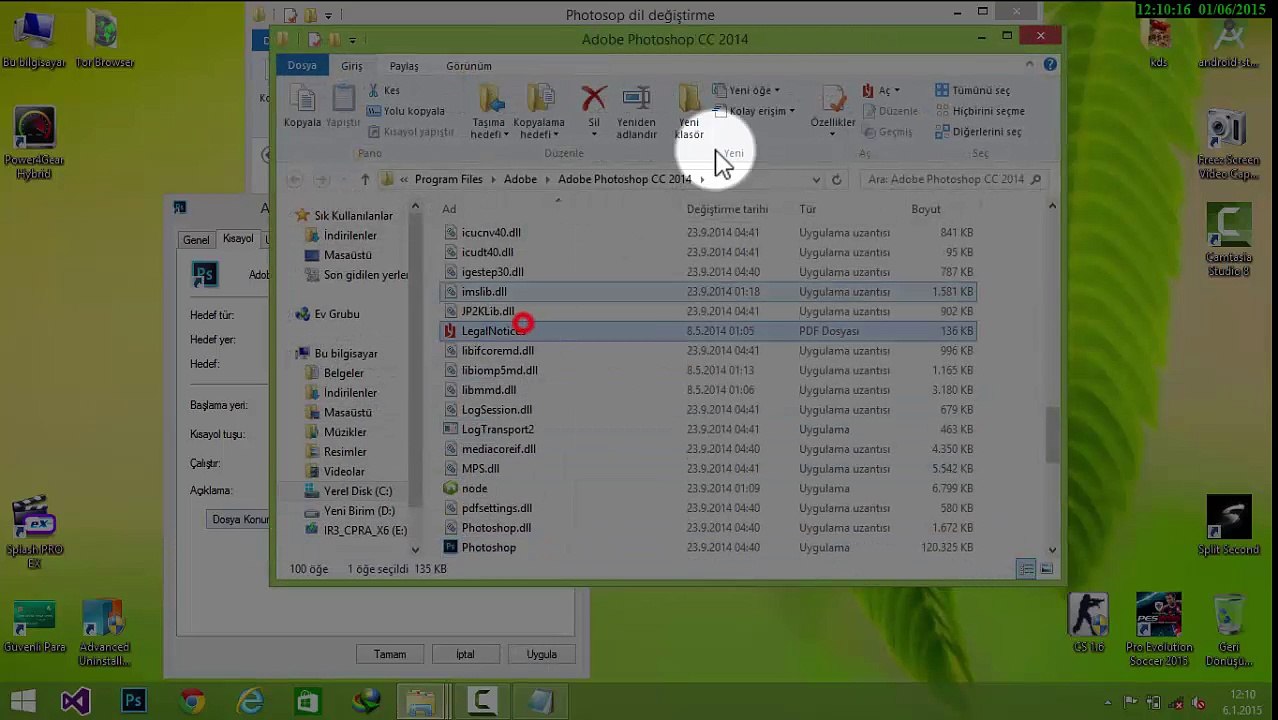Click Tümünü seç in ribbon
This screenshot has height=720, width=1278.
pos(972,90)
